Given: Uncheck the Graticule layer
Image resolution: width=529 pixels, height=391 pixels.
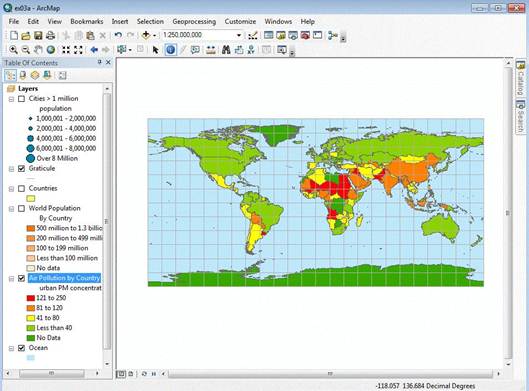Looking at the screenshot, I should [x=22, y=168].
